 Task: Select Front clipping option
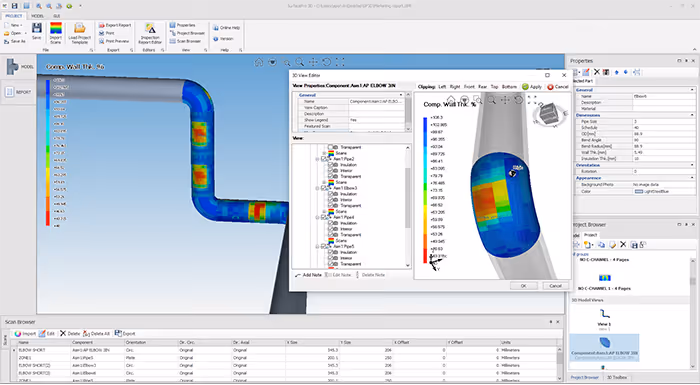(x=469, y=87)
